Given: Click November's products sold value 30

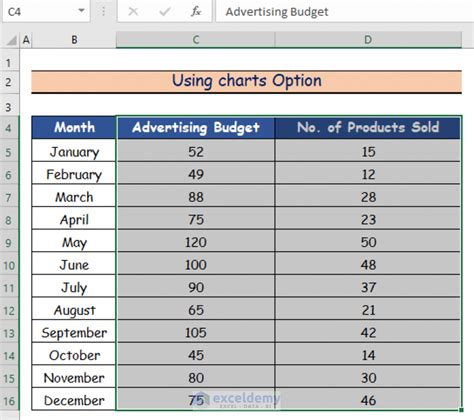Looking at the screenshot, I should [x=368, y=378].
